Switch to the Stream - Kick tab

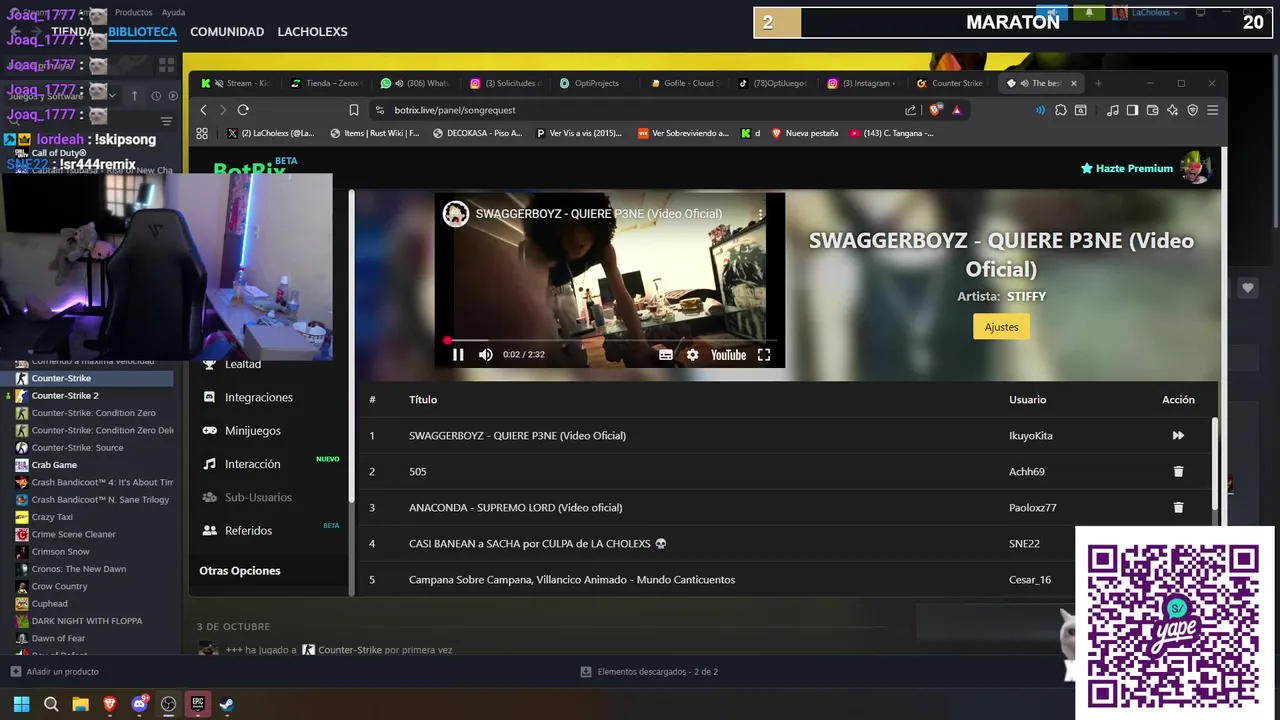click(x=234, y=83)
